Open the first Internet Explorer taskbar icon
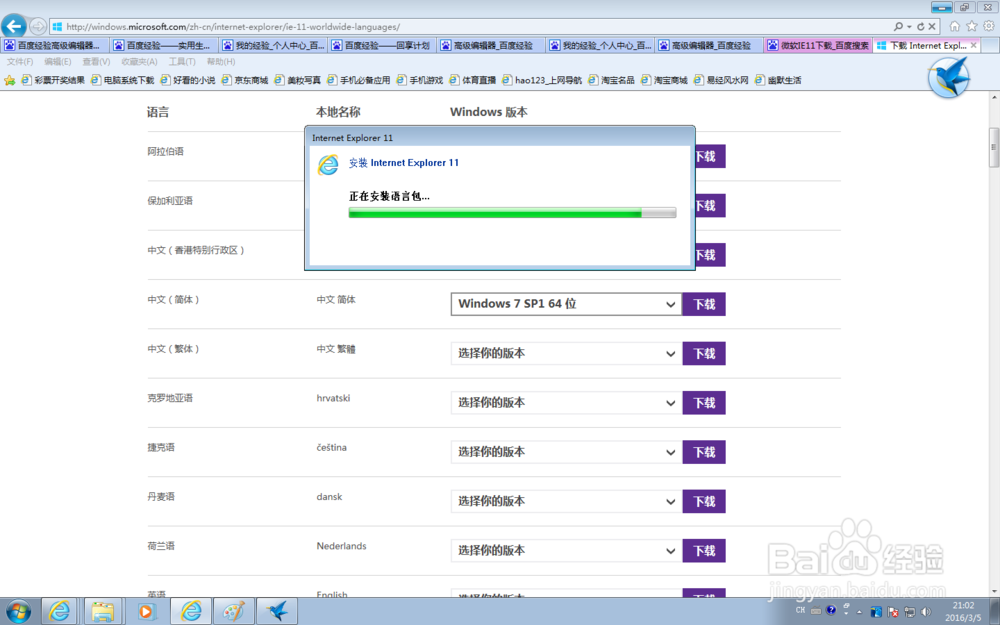 [59, 612]
